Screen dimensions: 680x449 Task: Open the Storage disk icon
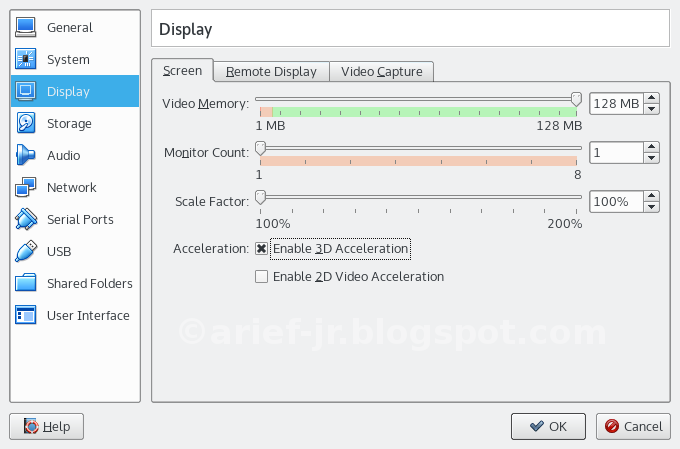(x=27, y=123)
